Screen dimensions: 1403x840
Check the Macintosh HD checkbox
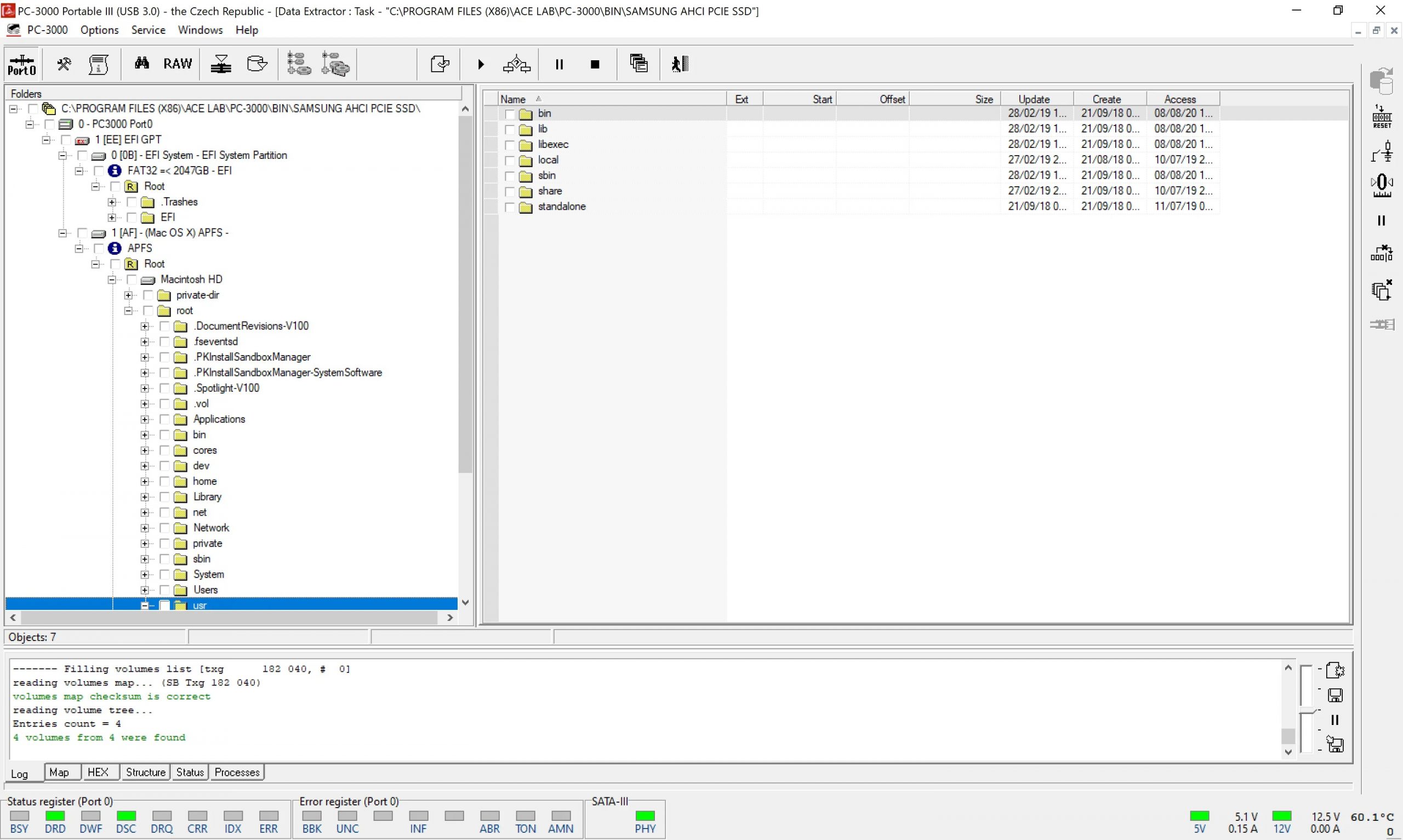point(132,279)
